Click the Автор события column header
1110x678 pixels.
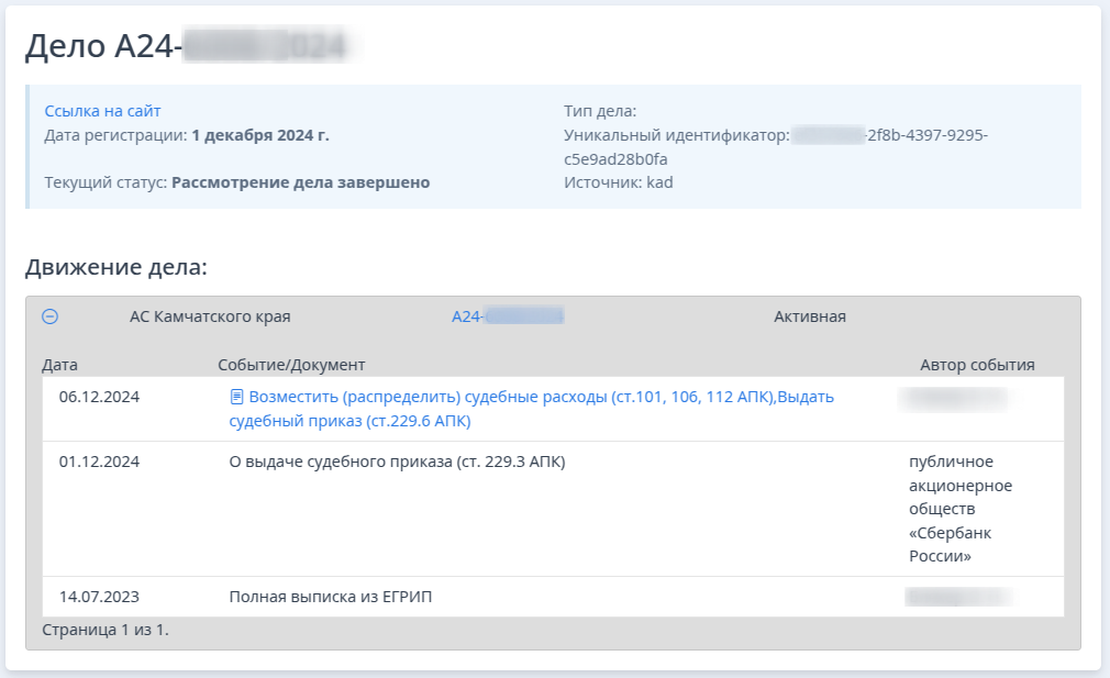(x=977, y=365)
